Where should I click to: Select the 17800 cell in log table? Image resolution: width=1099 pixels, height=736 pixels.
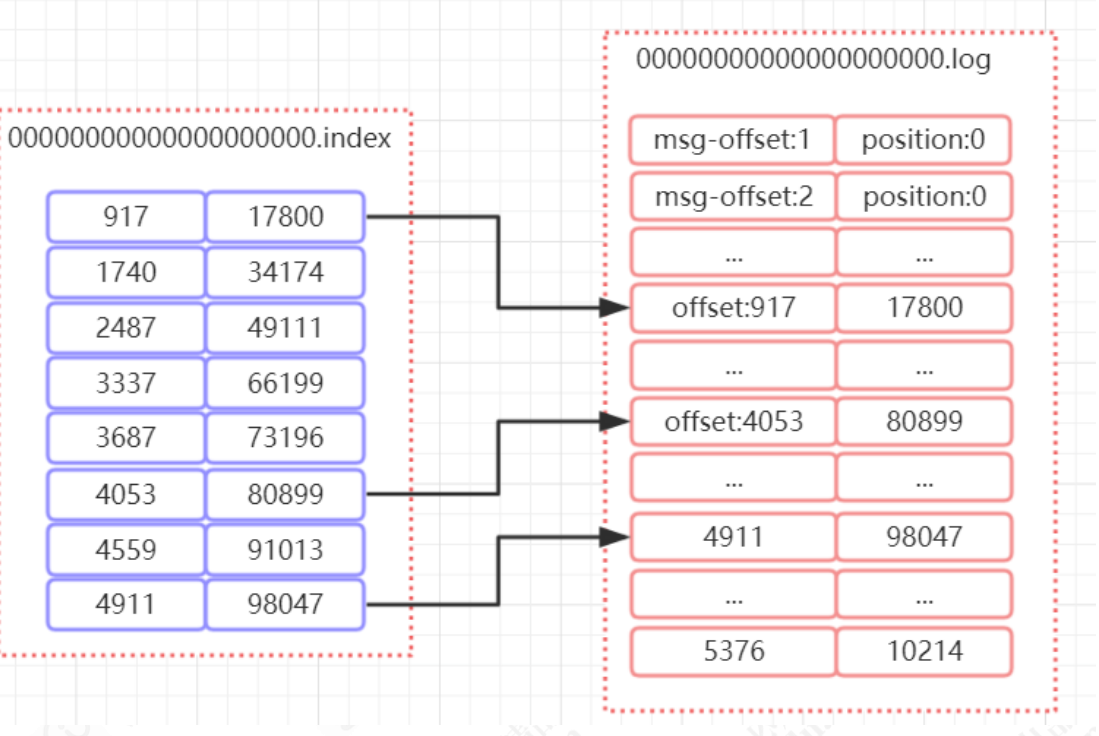[x=924, y=308]
